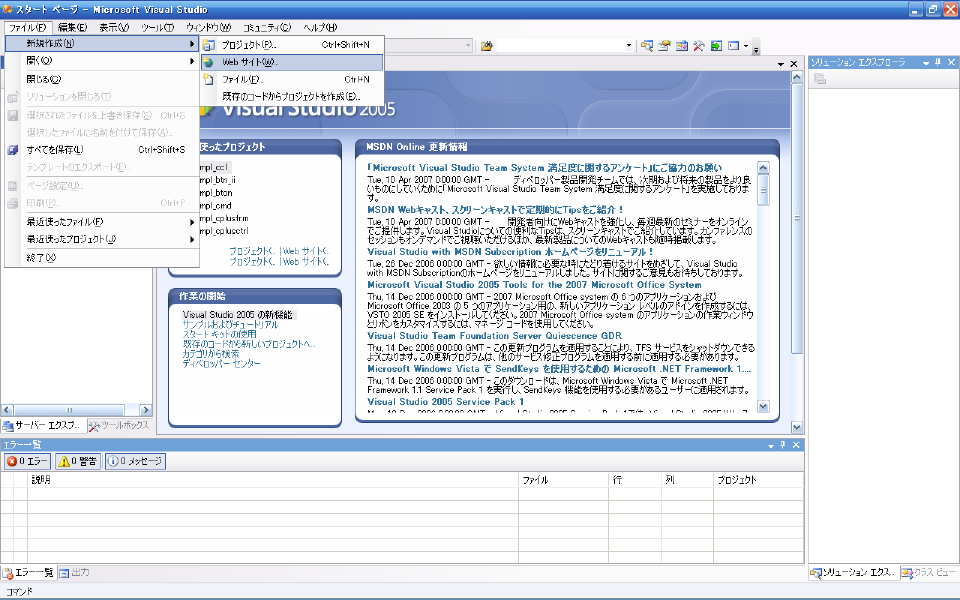The width and height of the screenshot is (960, 600).
Task: Open Error List window position dropdown
Action: coord(771,446)
